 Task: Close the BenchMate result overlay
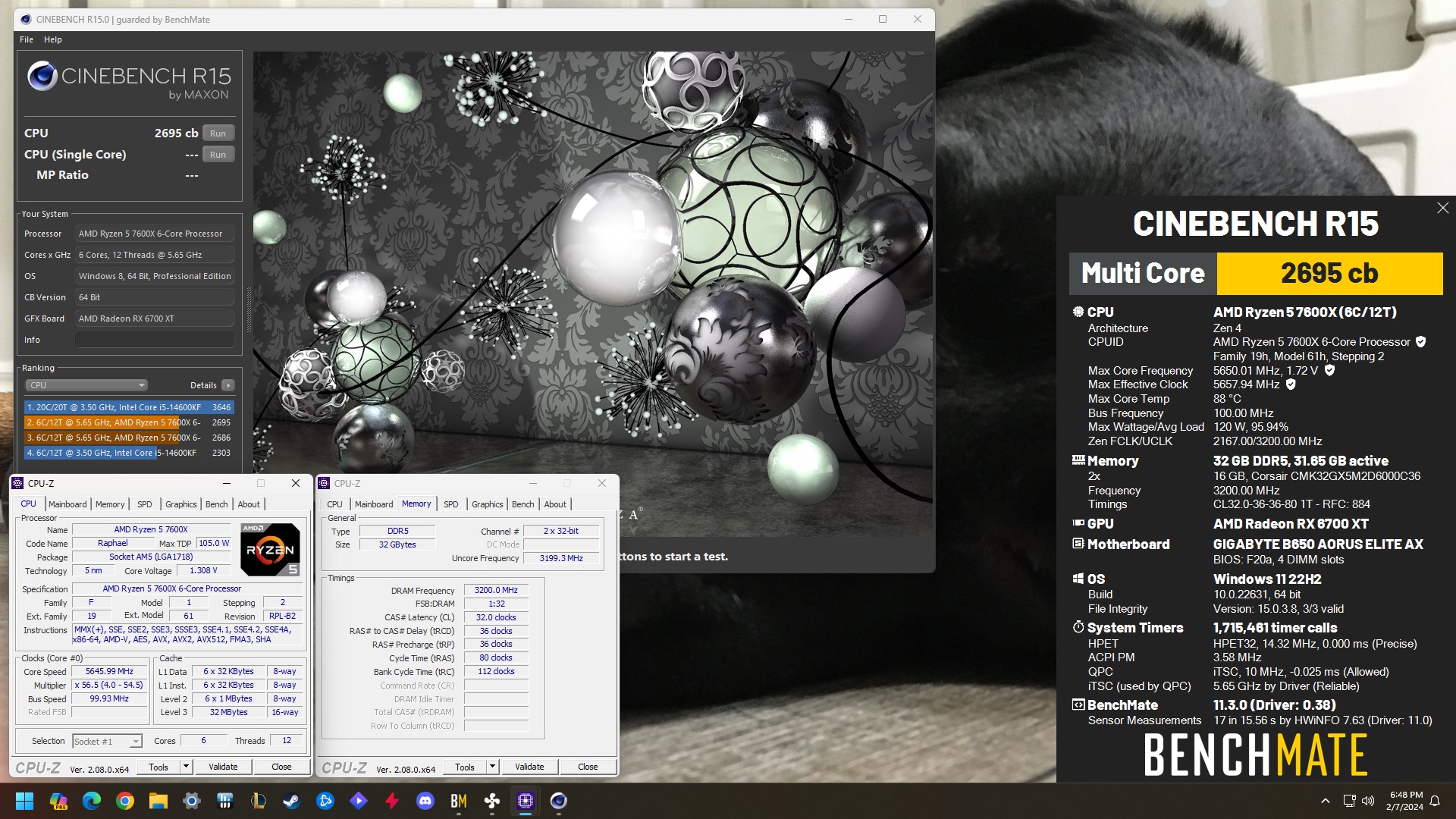coord(1442,208)
